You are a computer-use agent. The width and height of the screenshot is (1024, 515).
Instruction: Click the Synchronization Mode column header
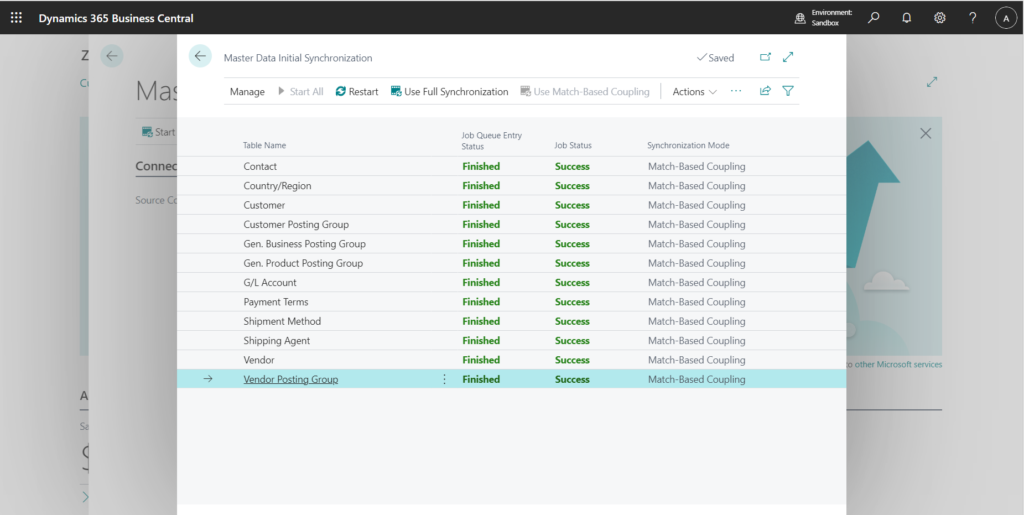[x=688, y=145]
